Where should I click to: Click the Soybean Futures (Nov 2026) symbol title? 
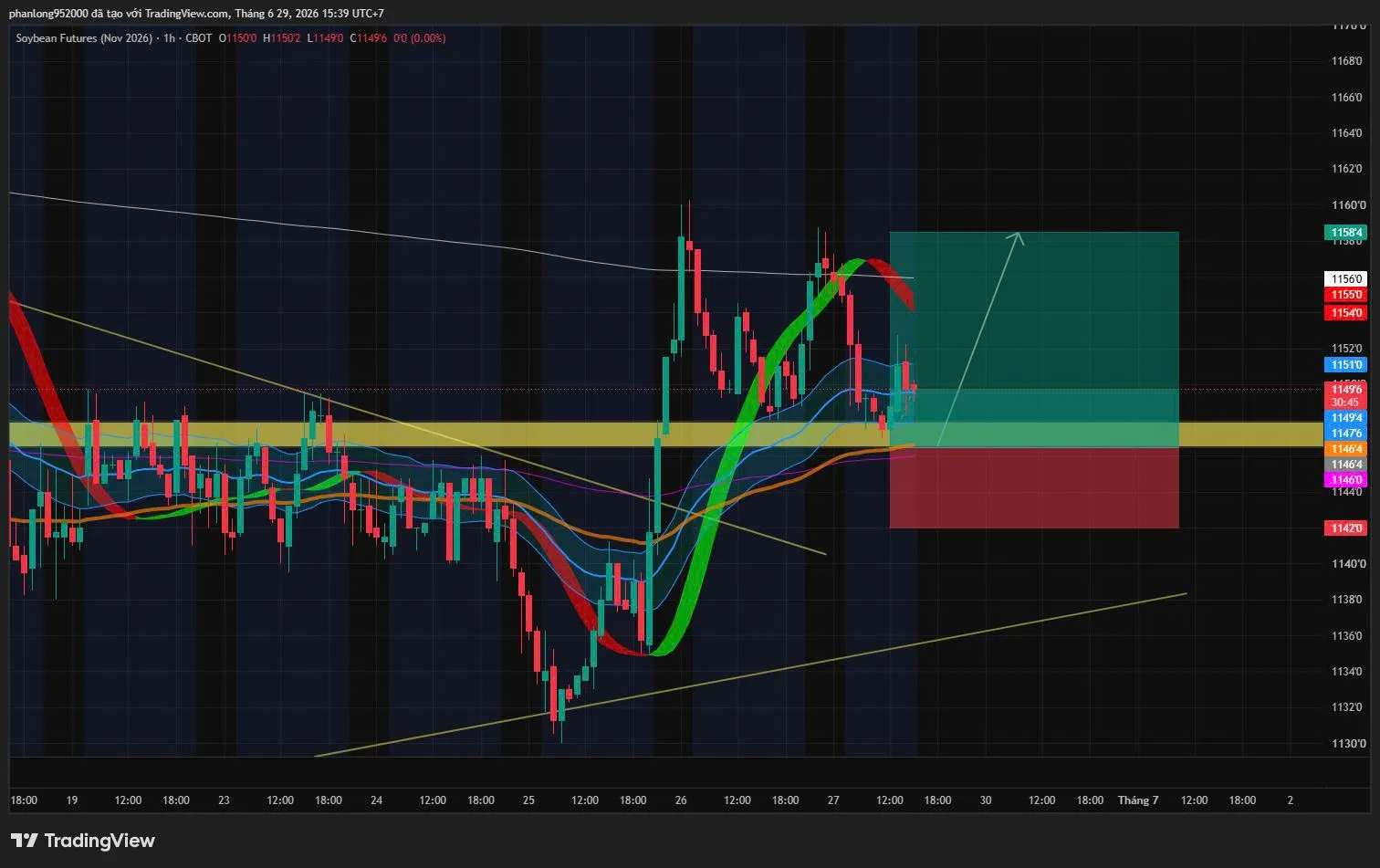click(x=84, y=38)
